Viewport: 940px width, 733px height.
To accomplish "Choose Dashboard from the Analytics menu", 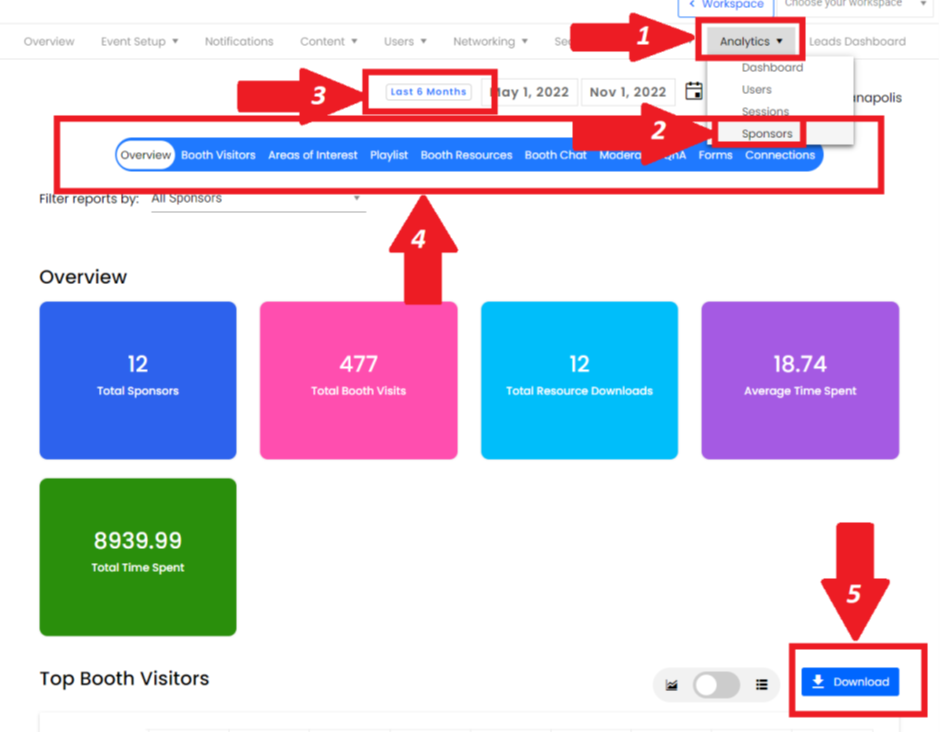I will [x=772, y=68].
